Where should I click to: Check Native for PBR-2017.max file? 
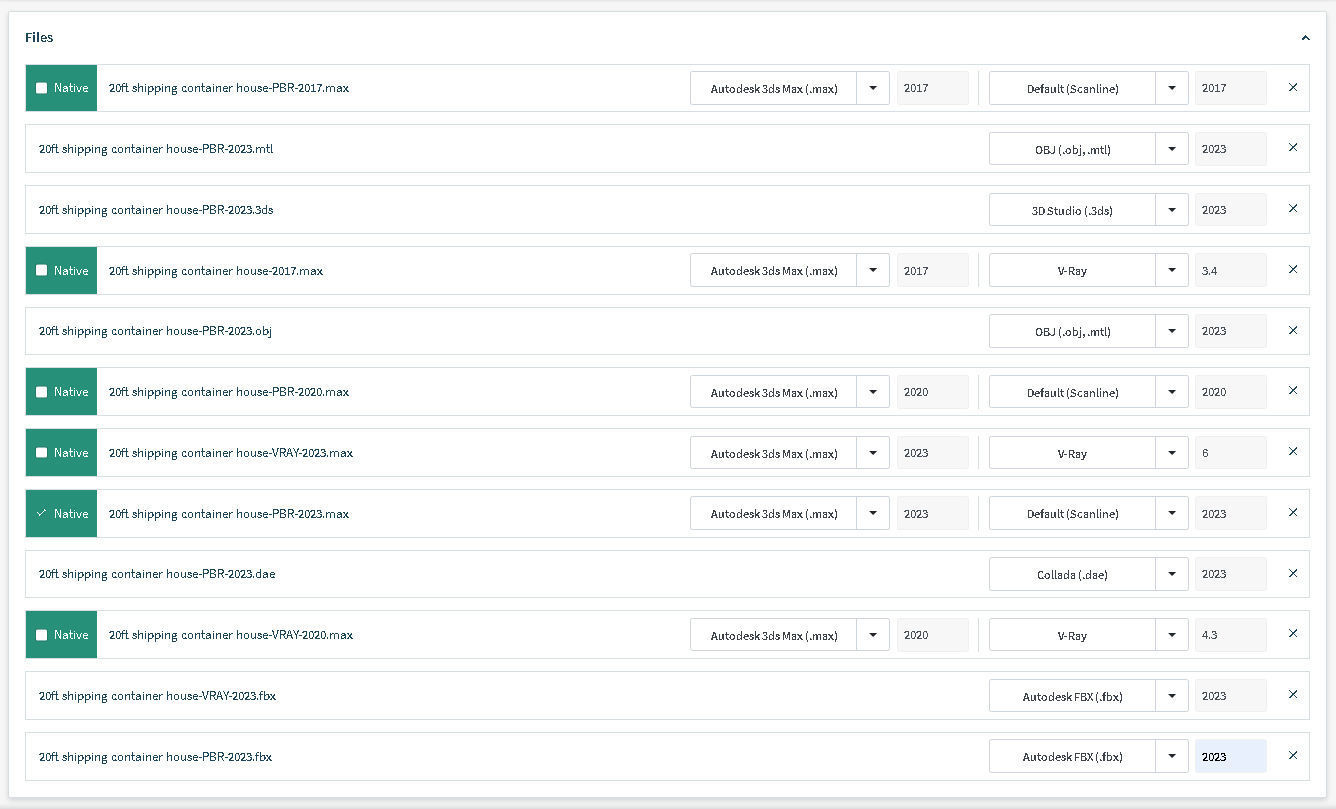pyautogui.click(x=41, y=88)
